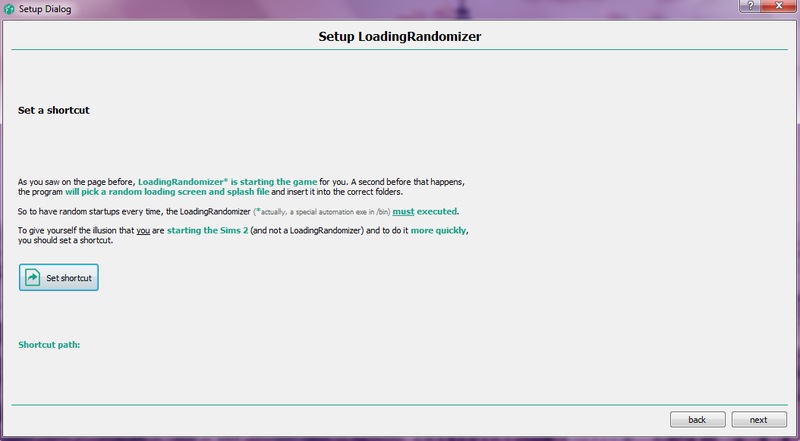800x441 pixels.
Task: Click the Set shortcut button
Action: pyautogui.click(x=58, y=277)
